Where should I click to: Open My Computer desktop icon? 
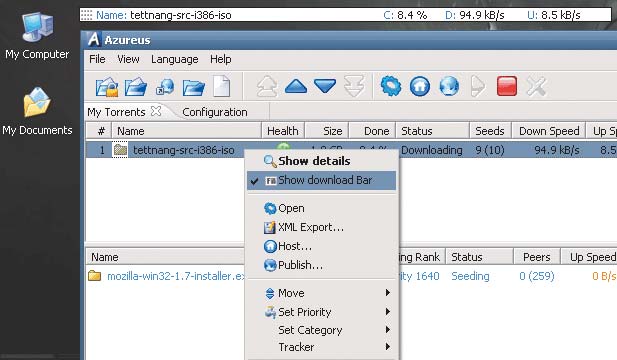pos(37,35)
